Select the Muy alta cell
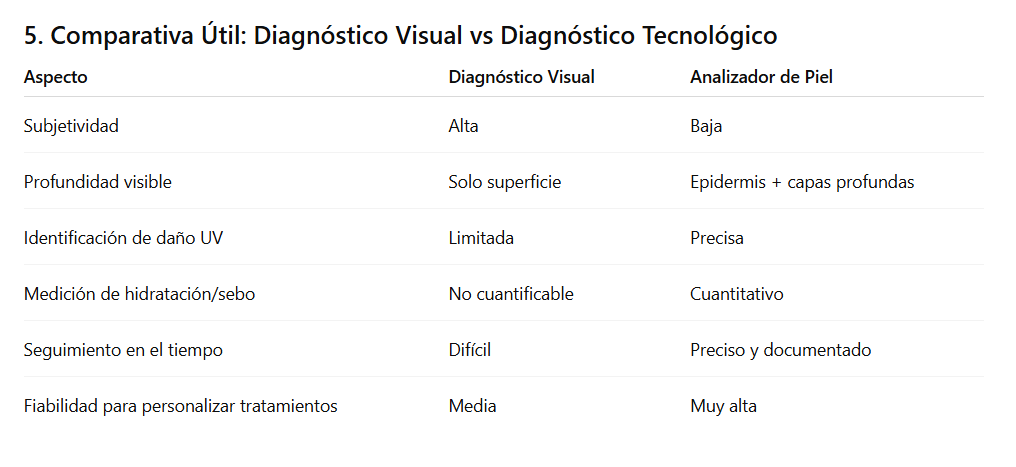1016x467 pixels. point(723,406)
